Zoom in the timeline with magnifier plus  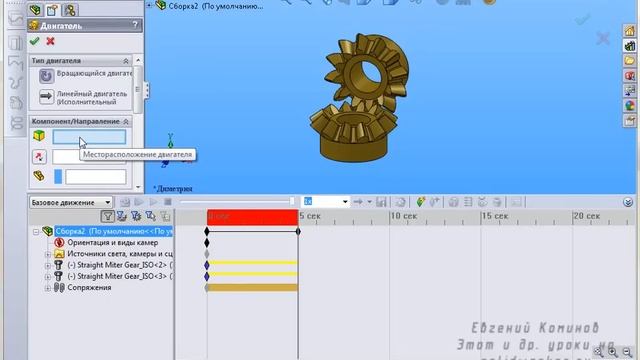point(613,351)
